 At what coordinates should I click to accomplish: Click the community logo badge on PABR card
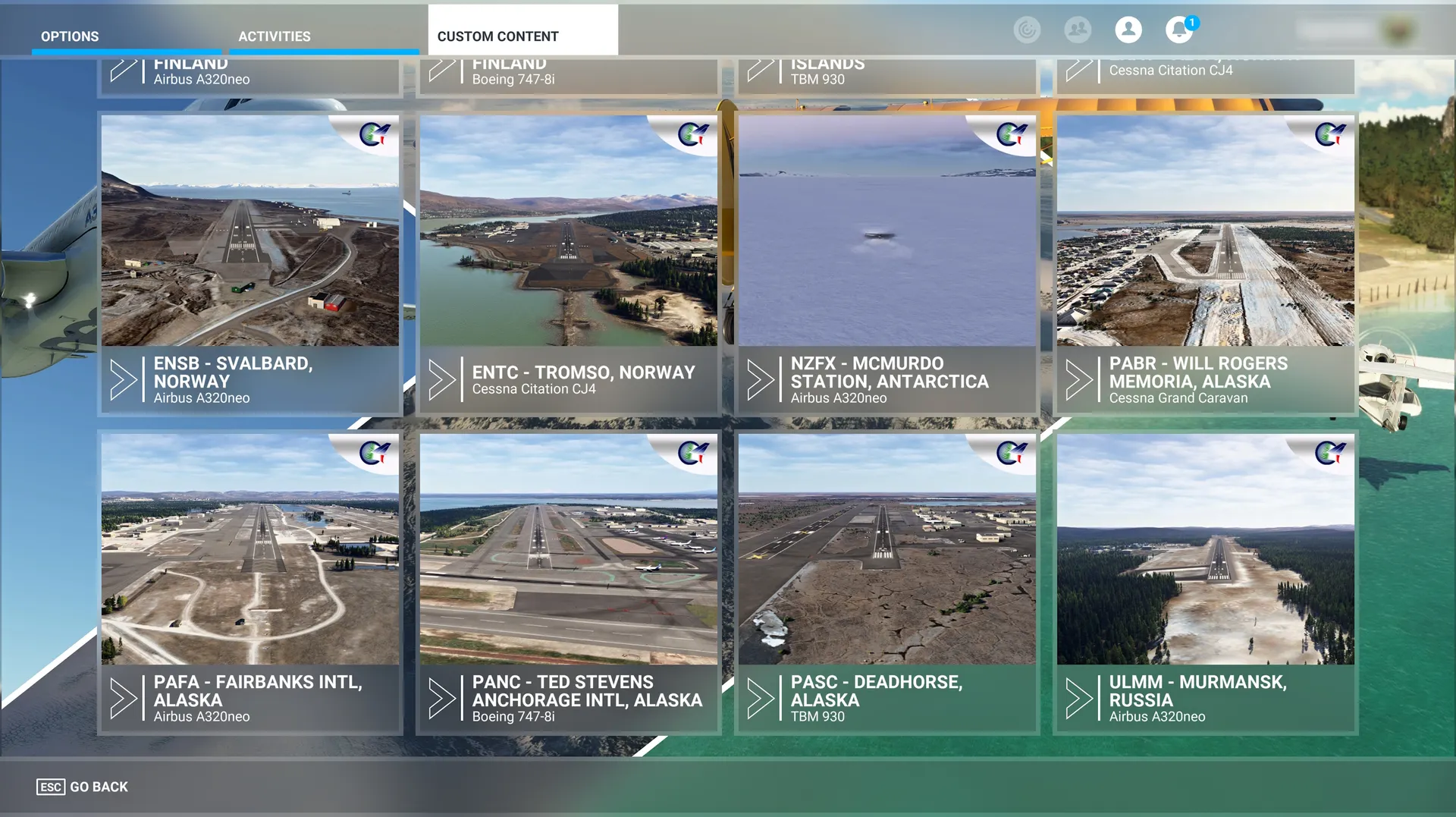1330,134
